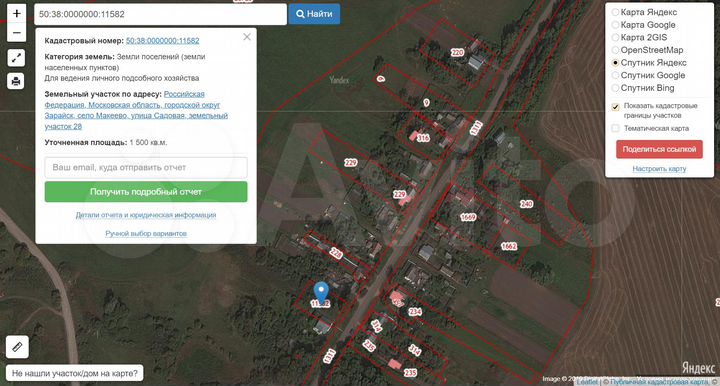Focus the cadastral number search field

(x=160, y=14)
